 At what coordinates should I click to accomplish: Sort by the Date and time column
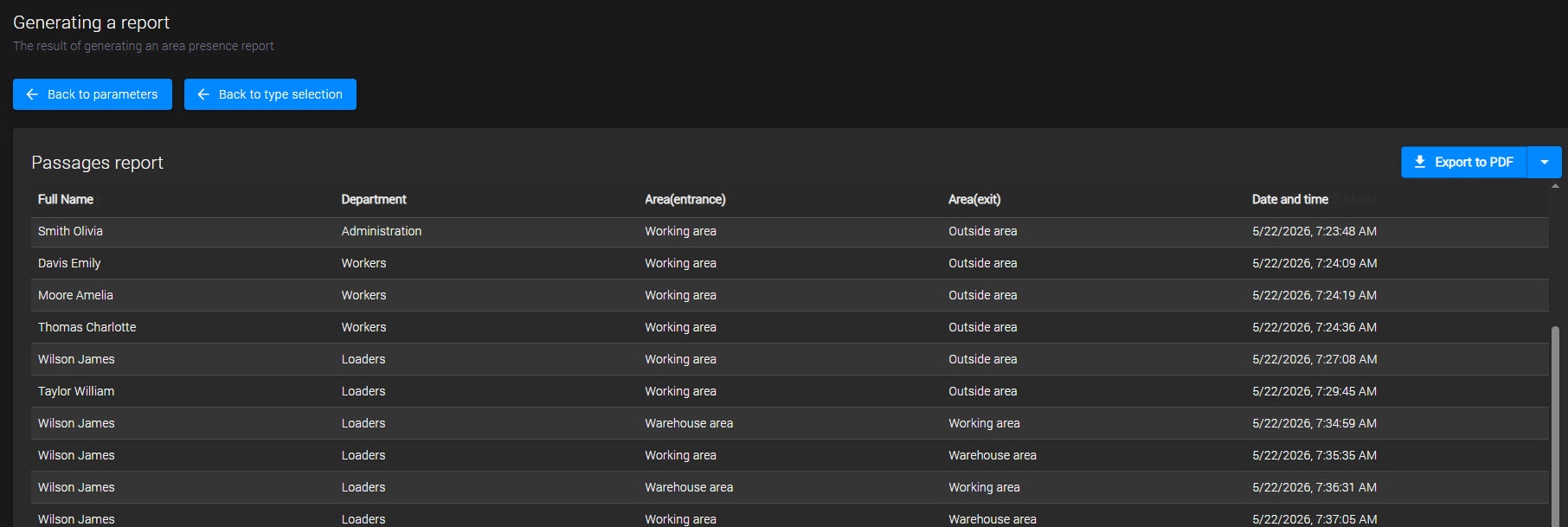coord(1290,199)
